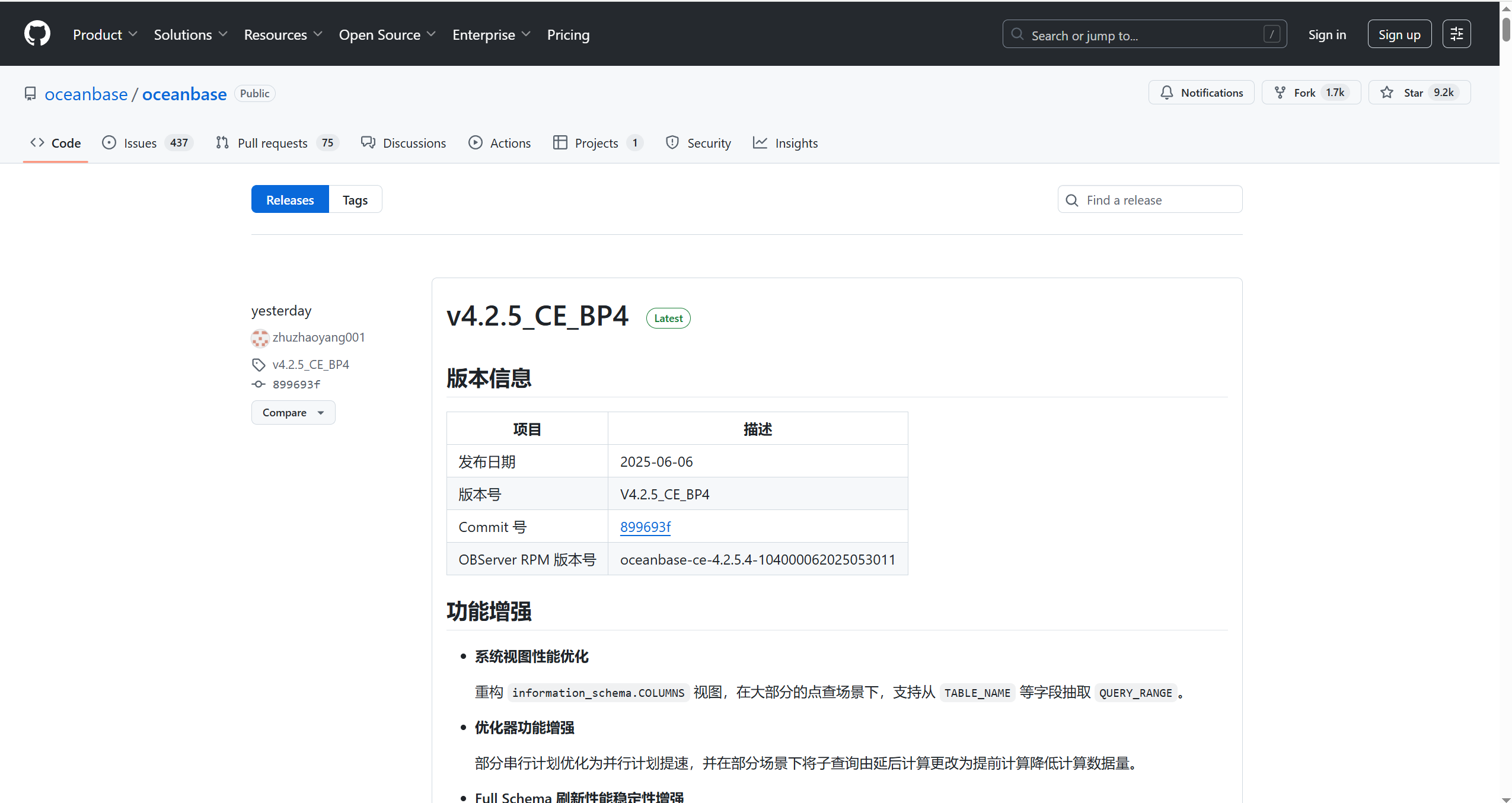
Task: Open the notifications bell icon
Action: [1167, 92]
